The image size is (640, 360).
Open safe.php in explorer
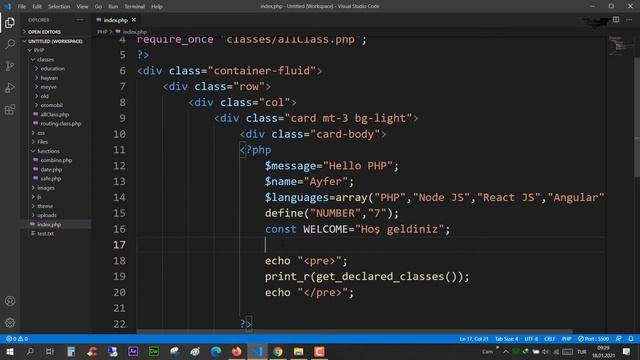point(51,179)
